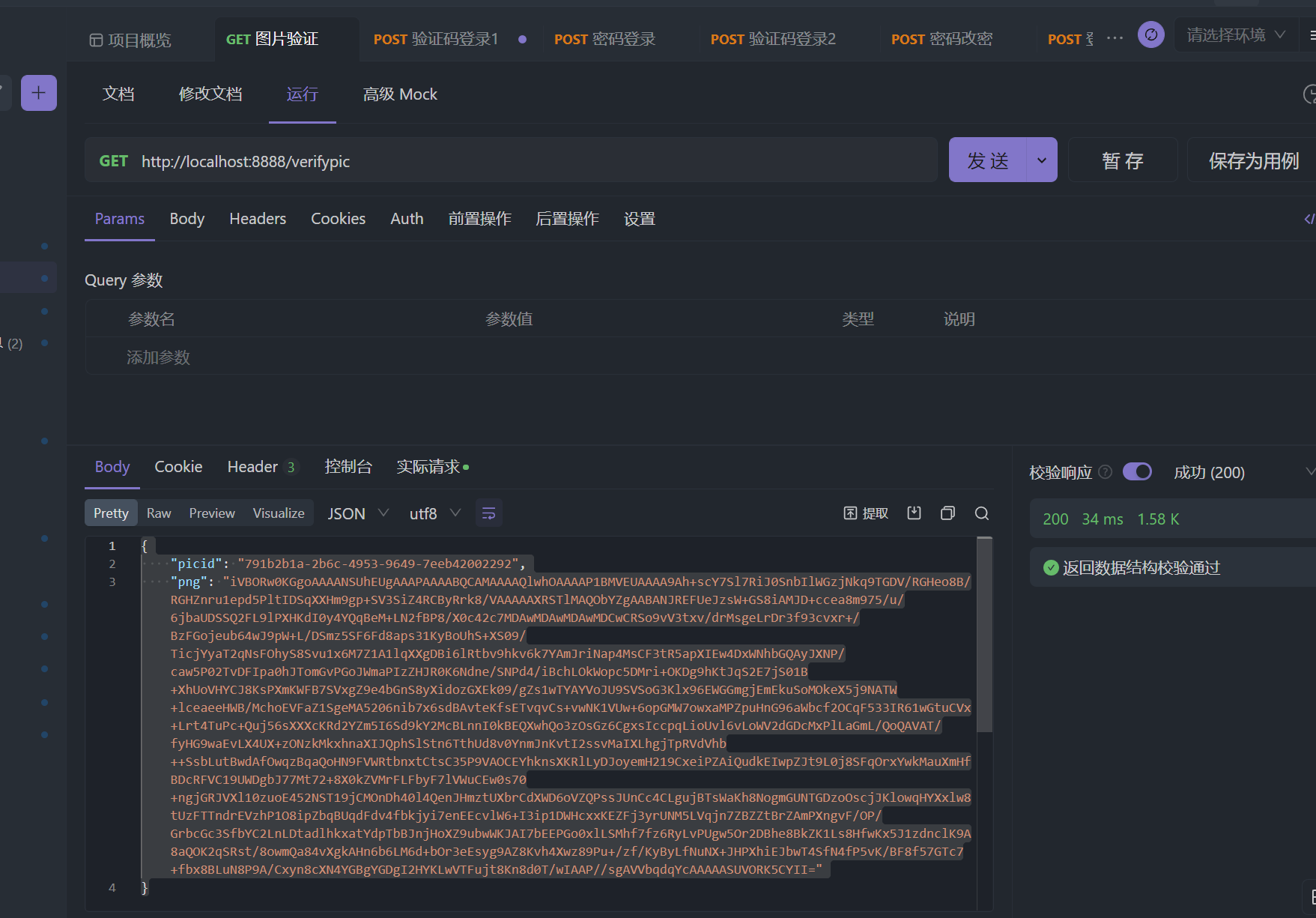
Task: Open the send button dropdown arrow
Action: tap(1041, 160)
